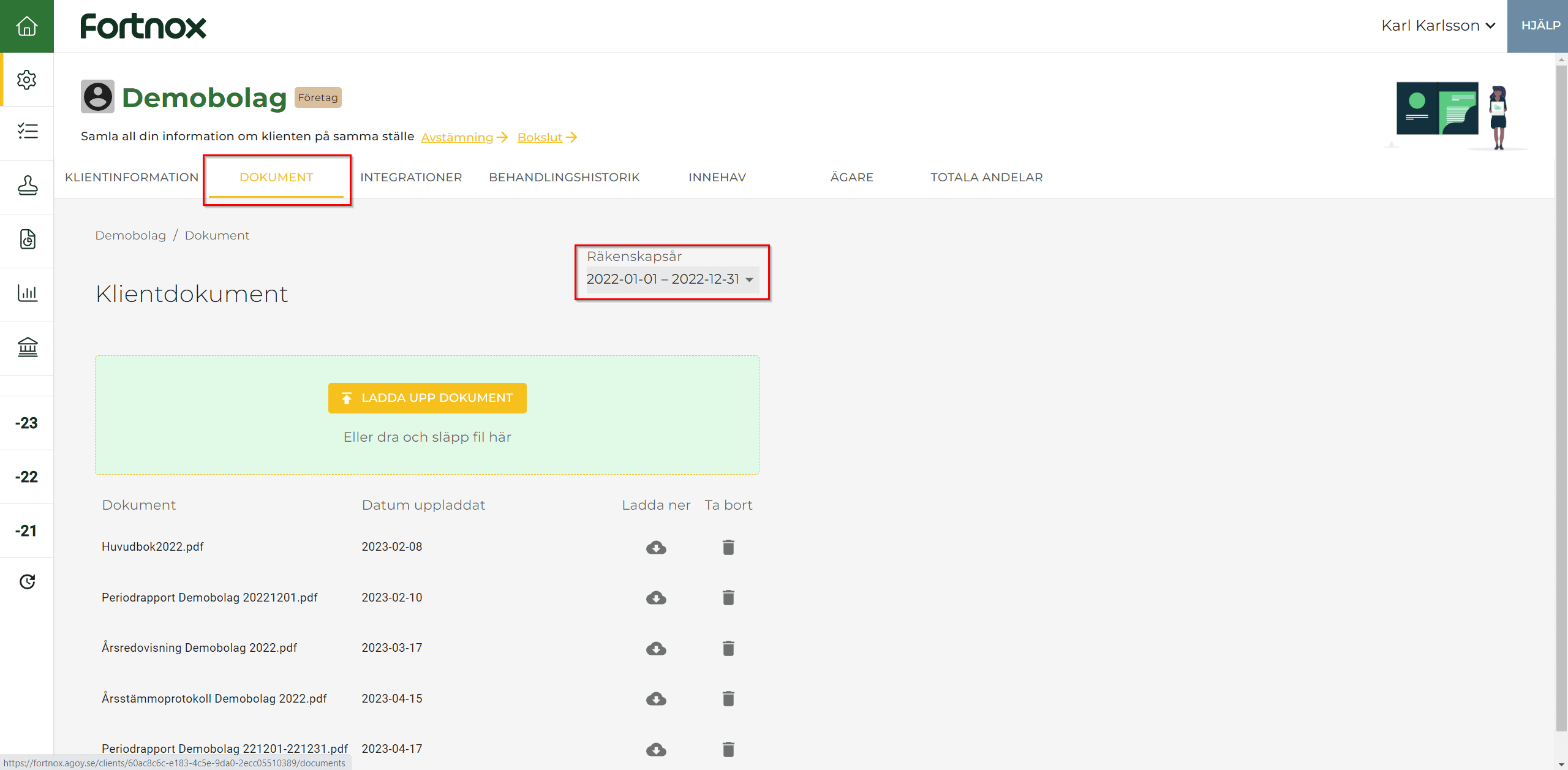Open the document report icon in sidebar
Image resolution: width=1568 pixels, height=770 pixels.
point(27,240)
